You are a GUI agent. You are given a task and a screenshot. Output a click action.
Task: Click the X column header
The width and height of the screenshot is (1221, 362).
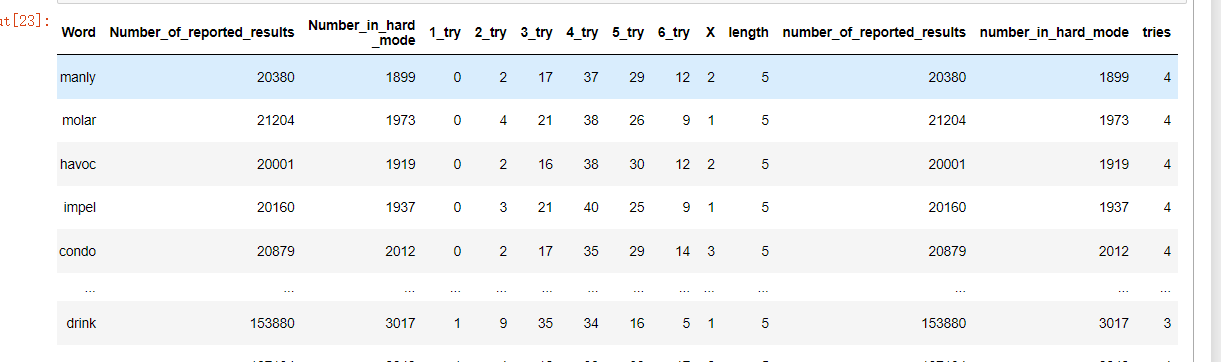710,33
